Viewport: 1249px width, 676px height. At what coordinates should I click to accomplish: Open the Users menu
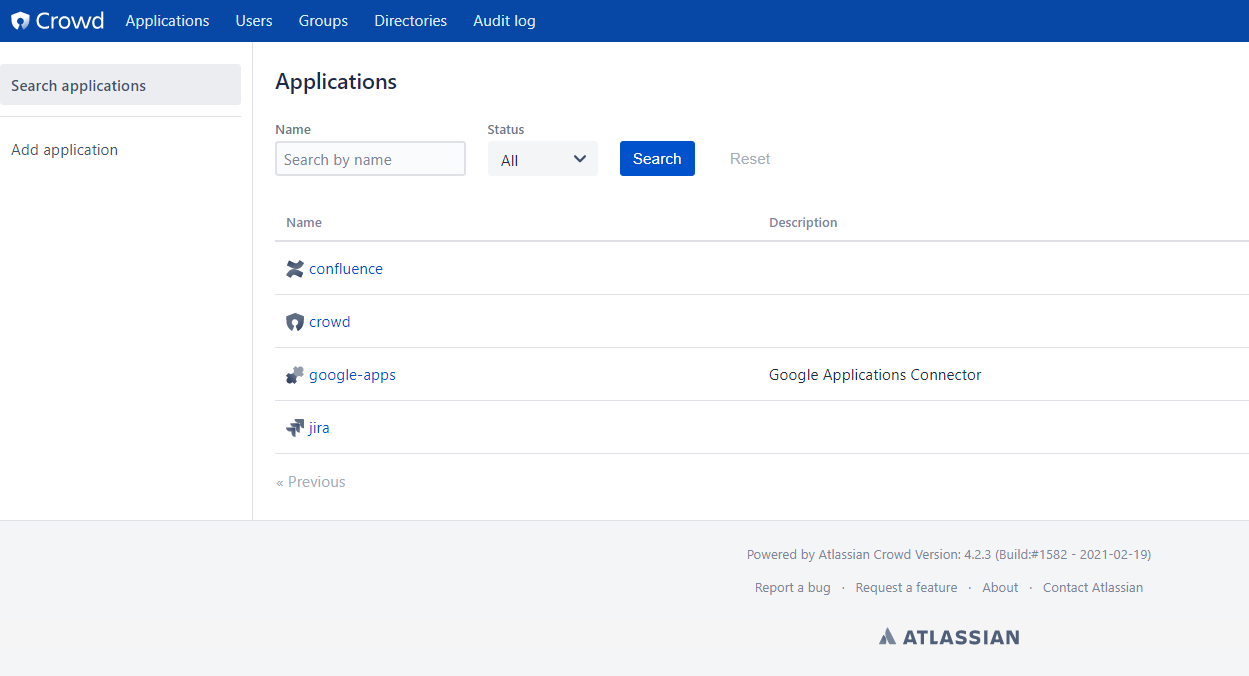point(254,21)
